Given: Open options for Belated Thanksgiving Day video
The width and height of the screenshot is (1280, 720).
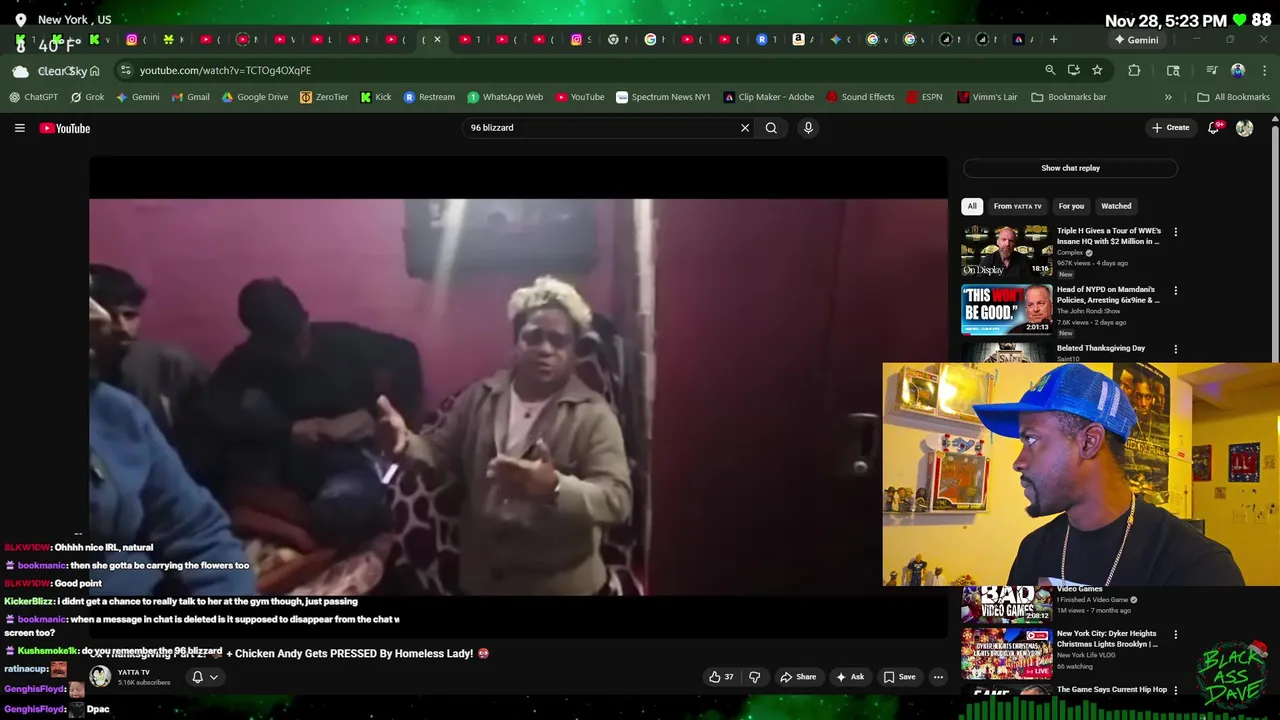Looking at the screenshot, I should coord(1176,349).
